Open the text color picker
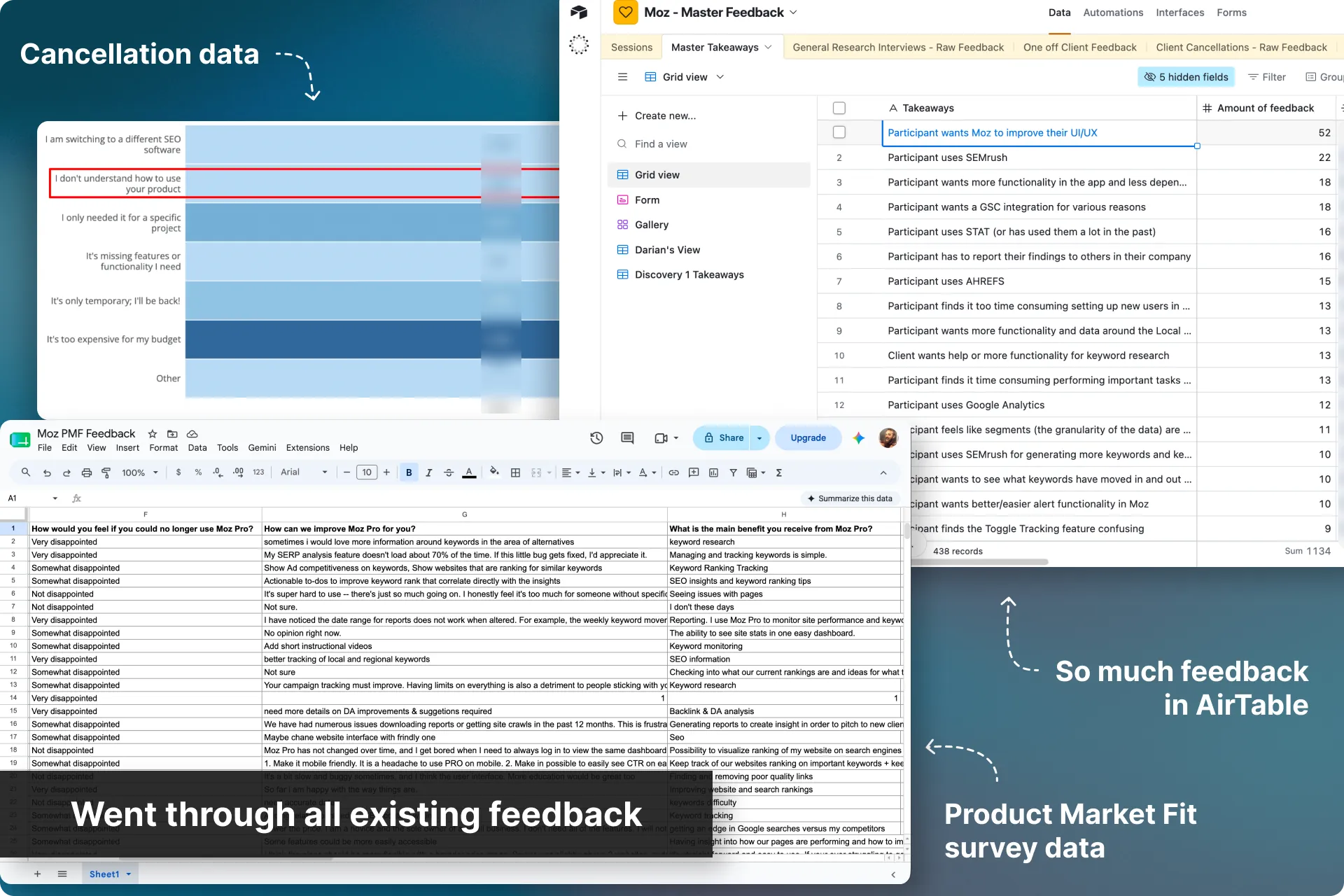This screenshot has height=896, width=1344. point(469,472)
